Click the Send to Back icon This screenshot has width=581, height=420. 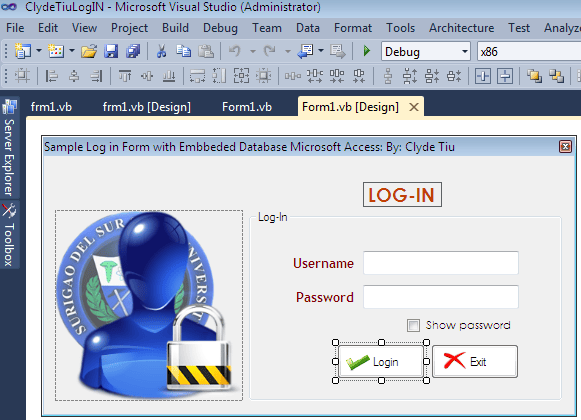coord(556,76)
